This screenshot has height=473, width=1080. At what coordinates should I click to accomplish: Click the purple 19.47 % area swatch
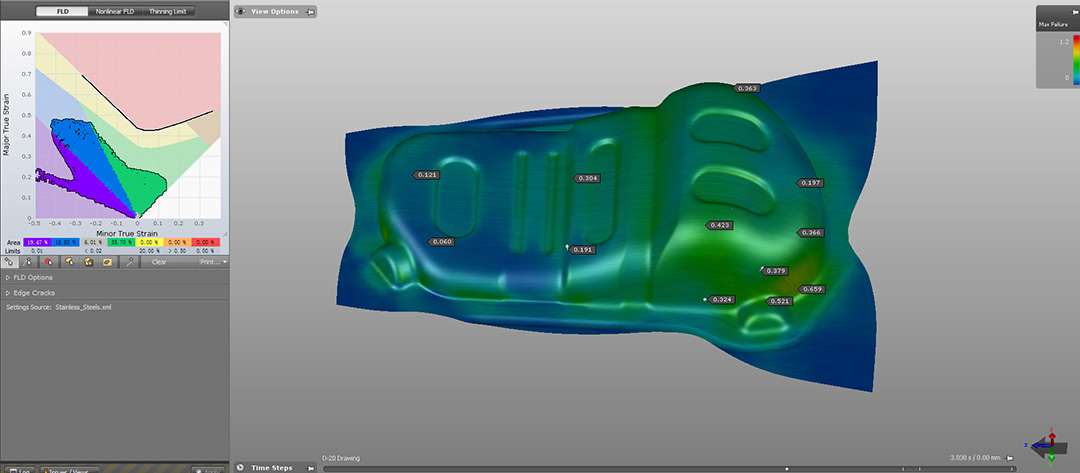pyautogui.click(x=37, y=242)
